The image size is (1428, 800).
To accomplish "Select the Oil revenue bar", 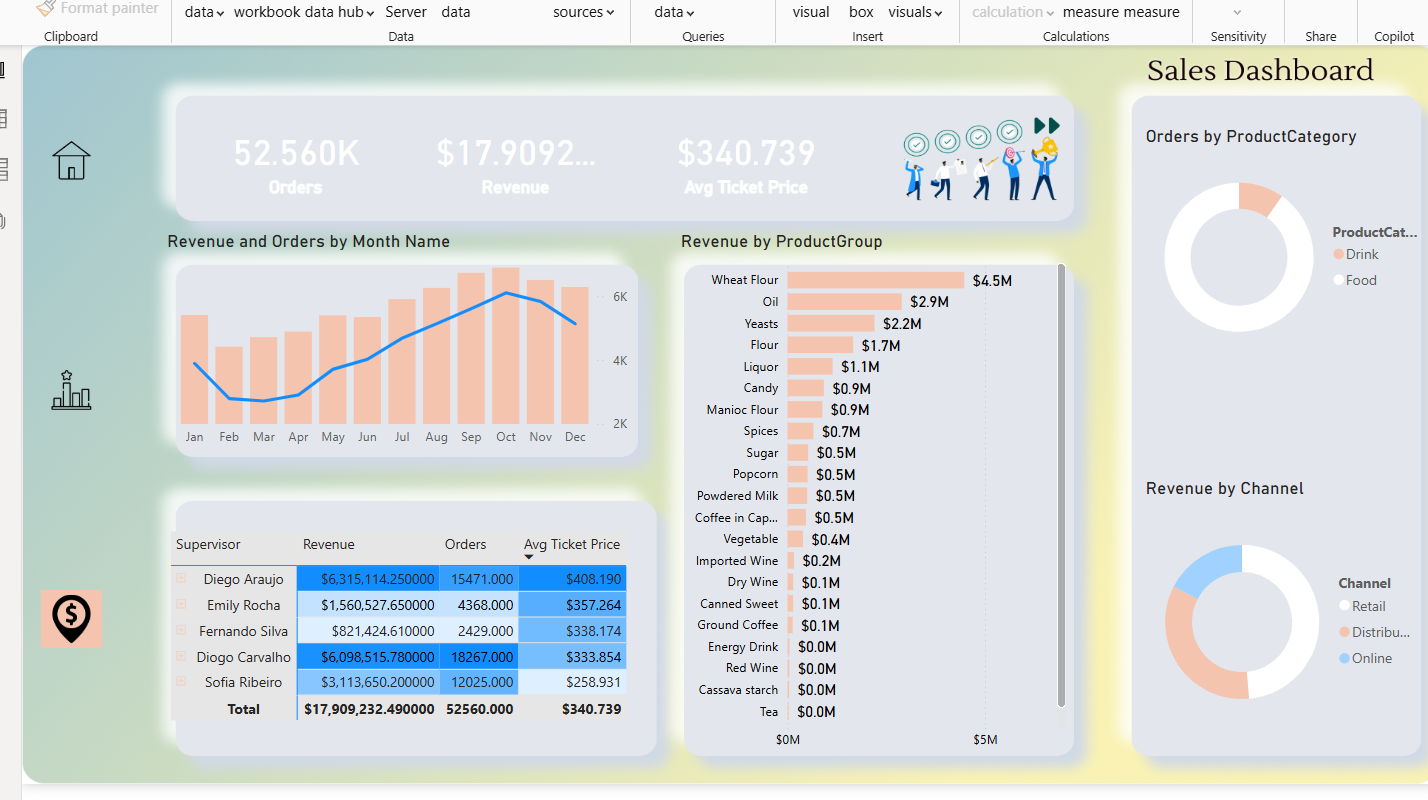I will tap(845, 301).
